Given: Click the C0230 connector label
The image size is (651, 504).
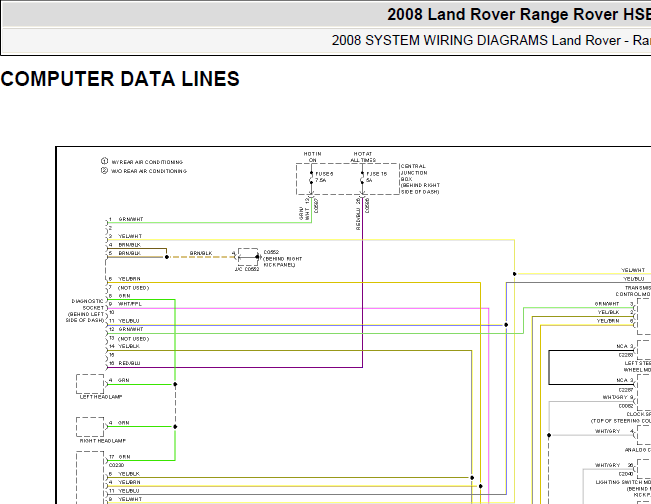Looking at the screenshot, I should (116, 465).
